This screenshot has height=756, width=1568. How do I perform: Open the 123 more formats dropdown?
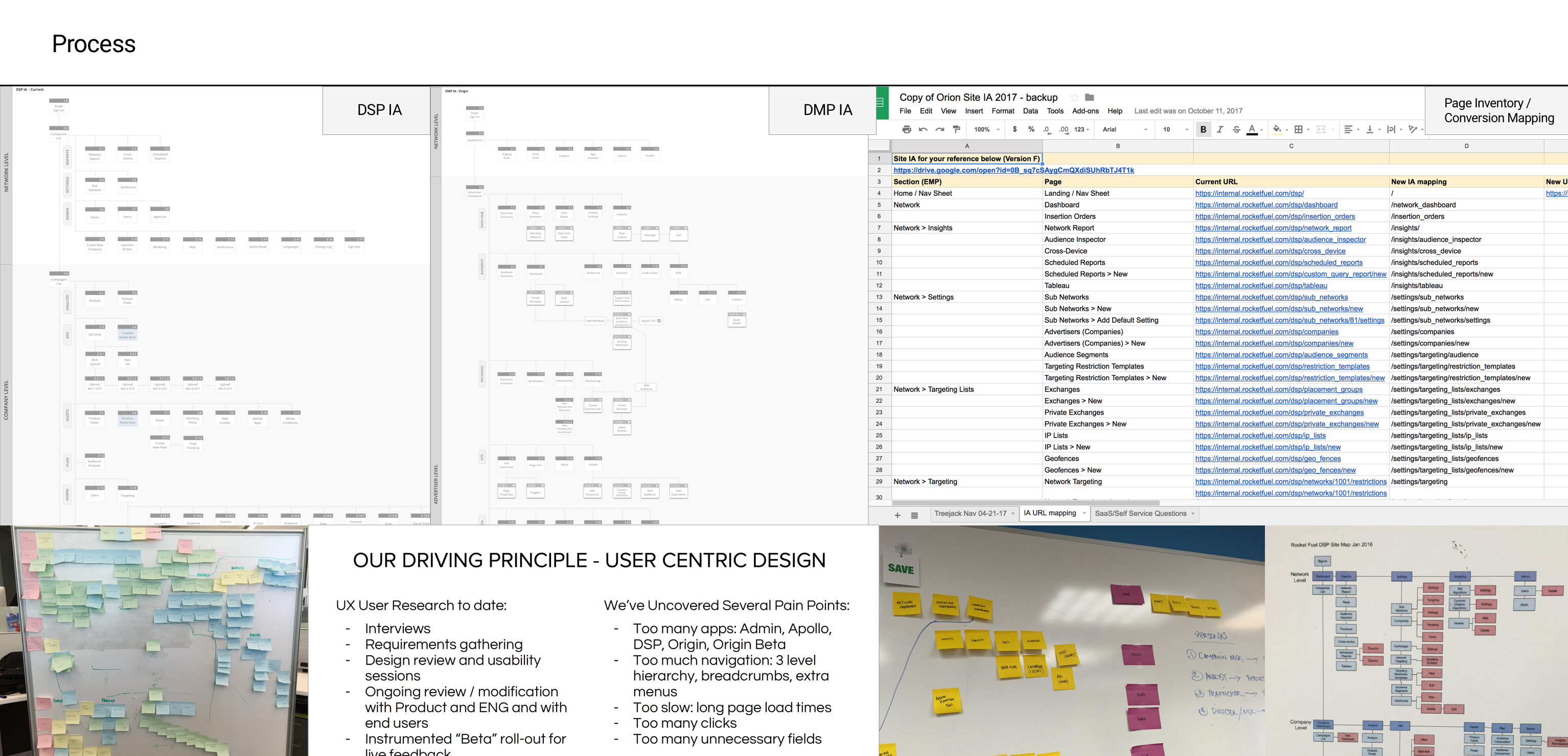point(1081,129)
